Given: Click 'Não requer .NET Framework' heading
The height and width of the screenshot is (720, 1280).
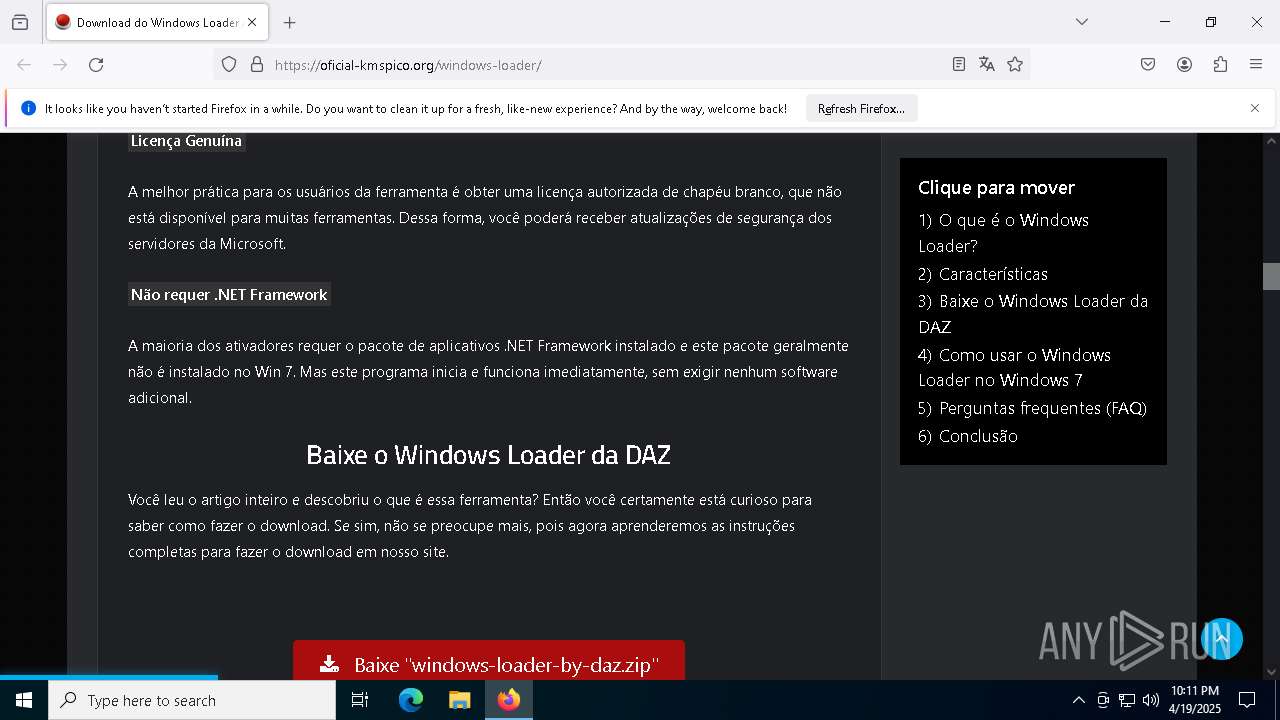Looking at the screenshot, I should coord(229,295).
